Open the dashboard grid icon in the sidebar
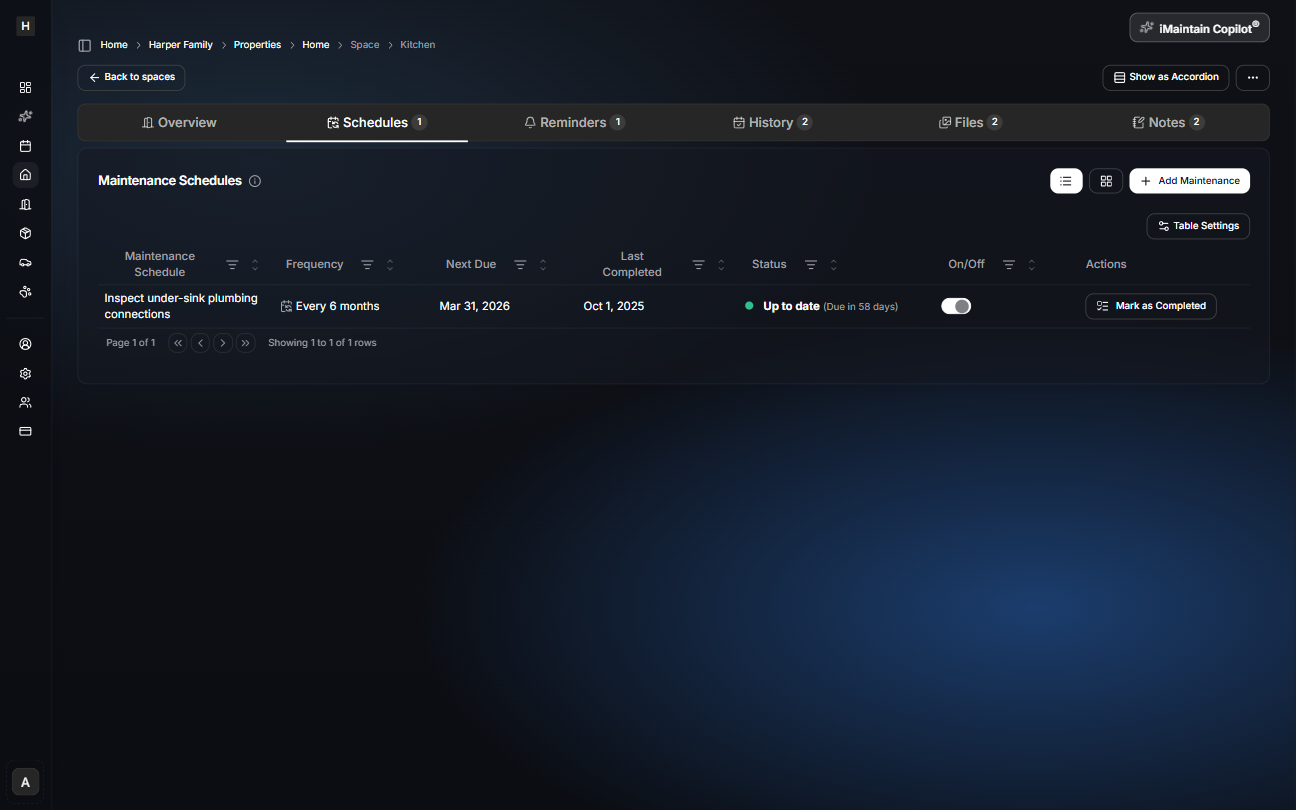Image resolution: width=1296 pixels, height=810 pixels. pos(25,87)
